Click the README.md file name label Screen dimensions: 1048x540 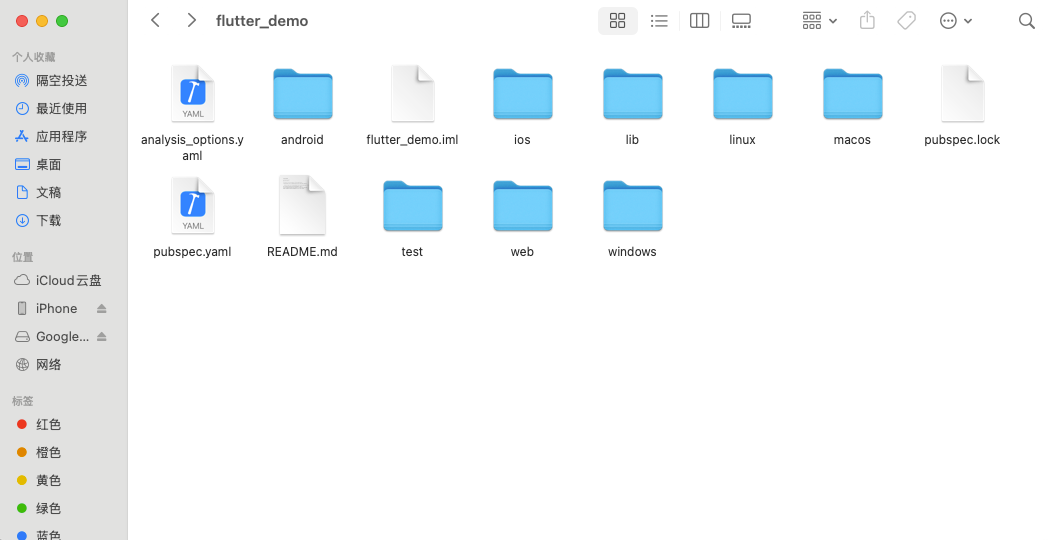(302, 252)
